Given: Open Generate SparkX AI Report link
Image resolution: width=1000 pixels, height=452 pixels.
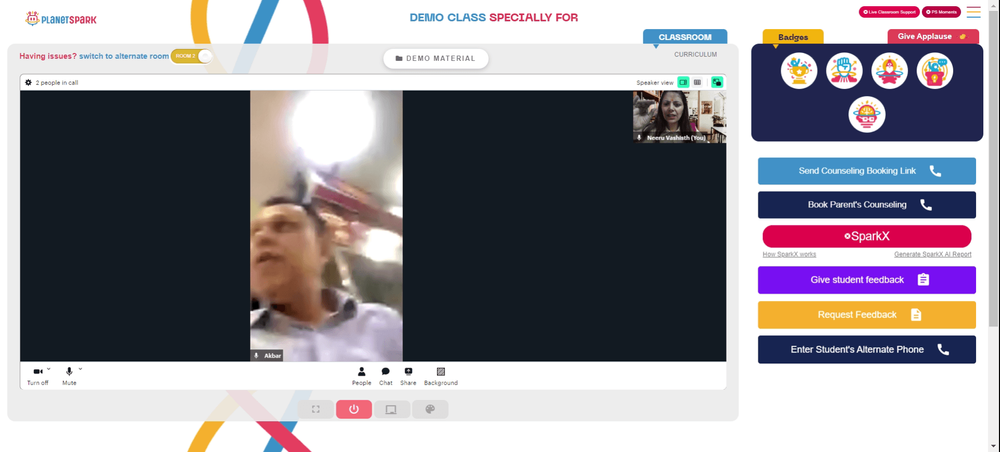Looking at the screenshot, I should point(932,254).
